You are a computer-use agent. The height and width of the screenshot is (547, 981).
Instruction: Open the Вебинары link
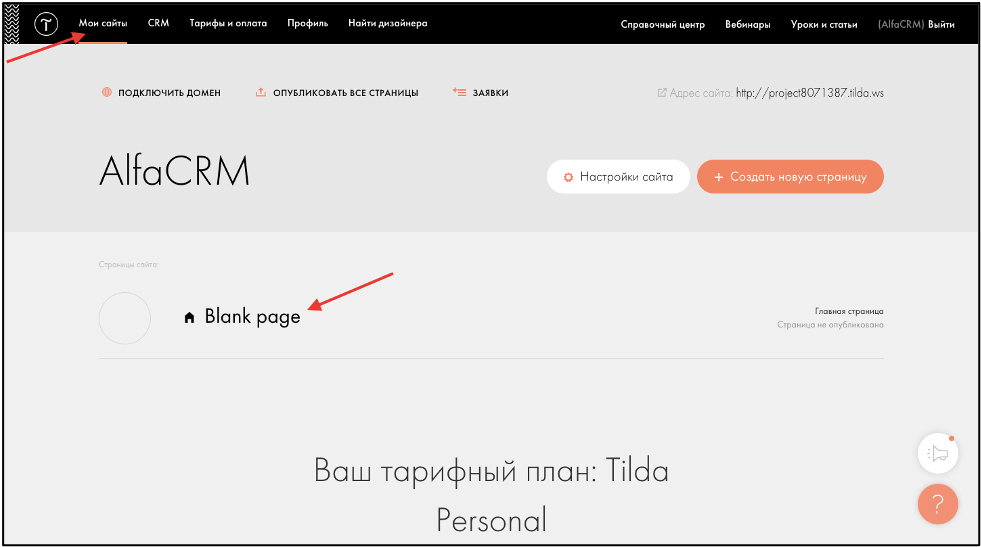[x=748, y=24]
